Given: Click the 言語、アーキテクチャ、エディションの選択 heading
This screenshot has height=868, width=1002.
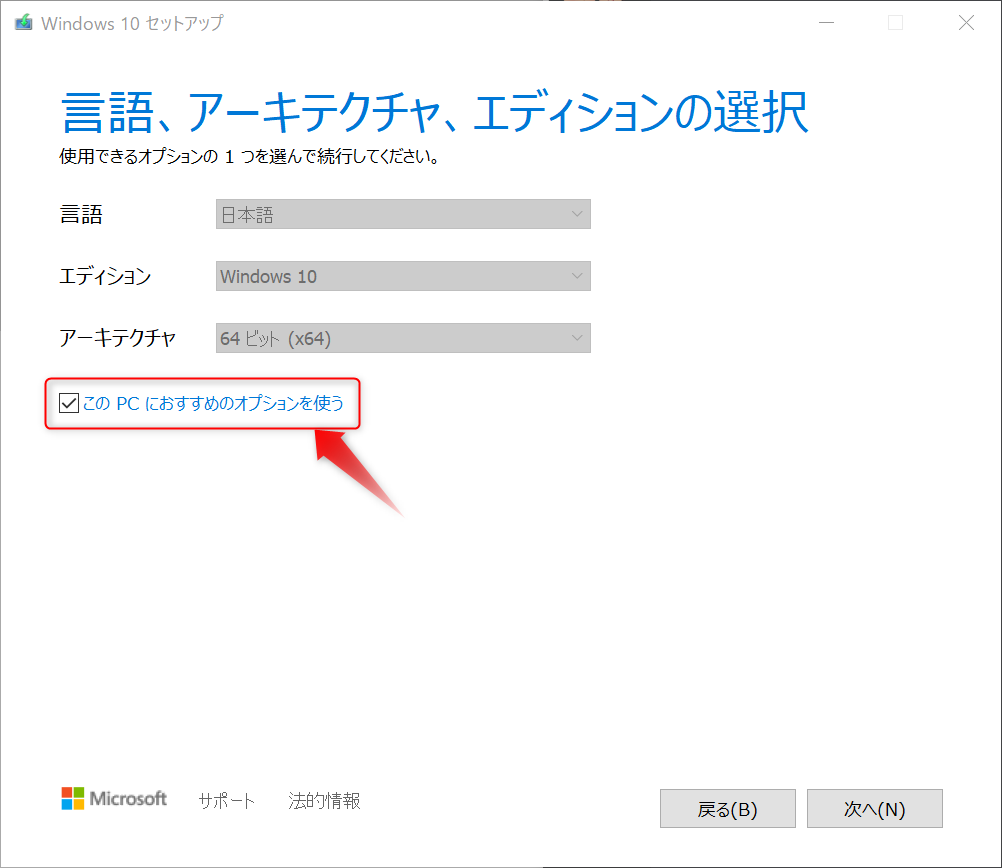Looking at the screenshot, I should click(435, 112).
